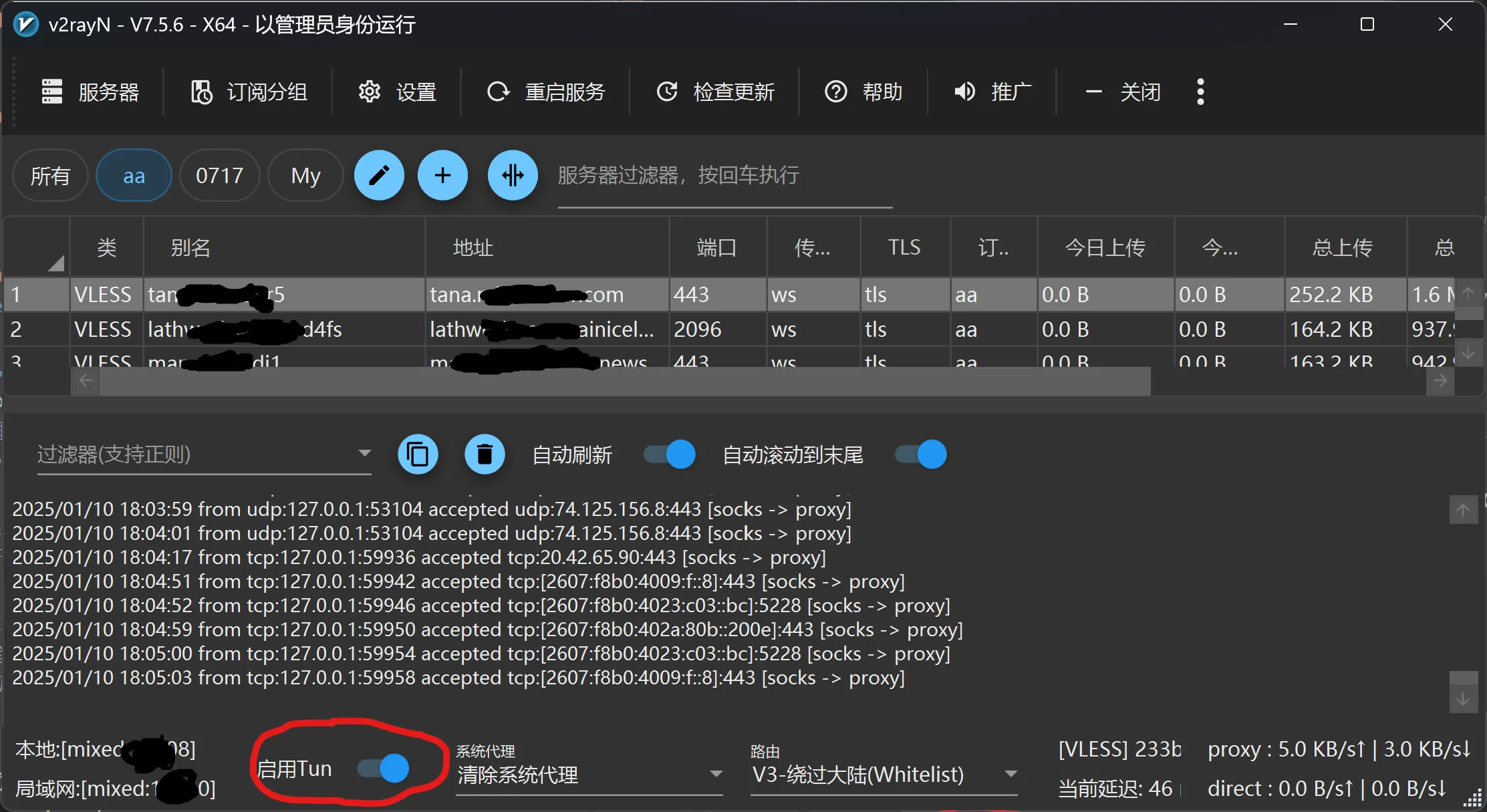This screenshot has width=1487, height=812.
Task: Click log panel scroll down arrow
Action: (x=1463, y=699)
